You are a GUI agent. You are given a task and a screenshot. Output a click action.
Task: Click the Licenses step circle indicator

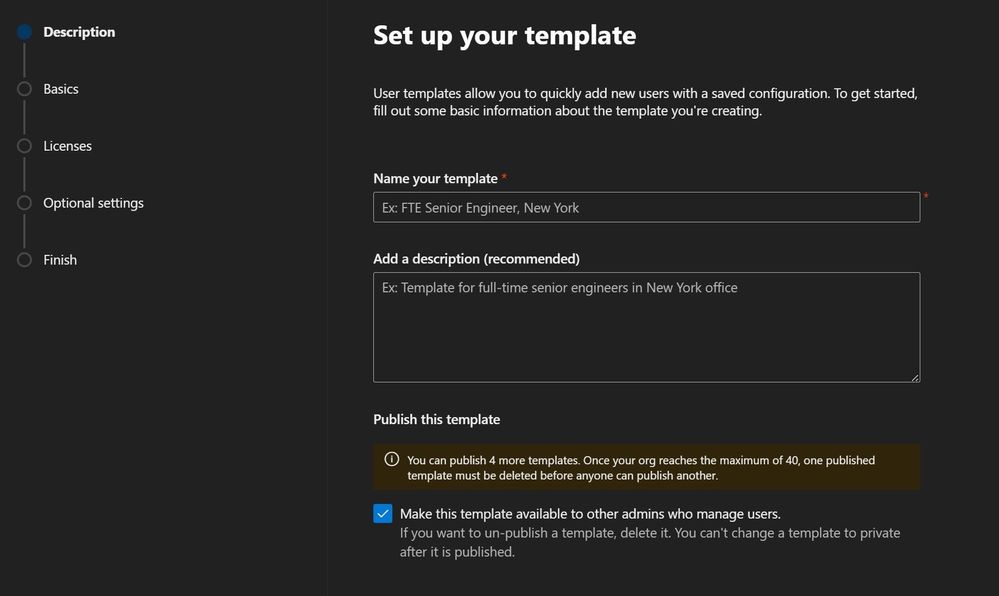click(24, 146)
